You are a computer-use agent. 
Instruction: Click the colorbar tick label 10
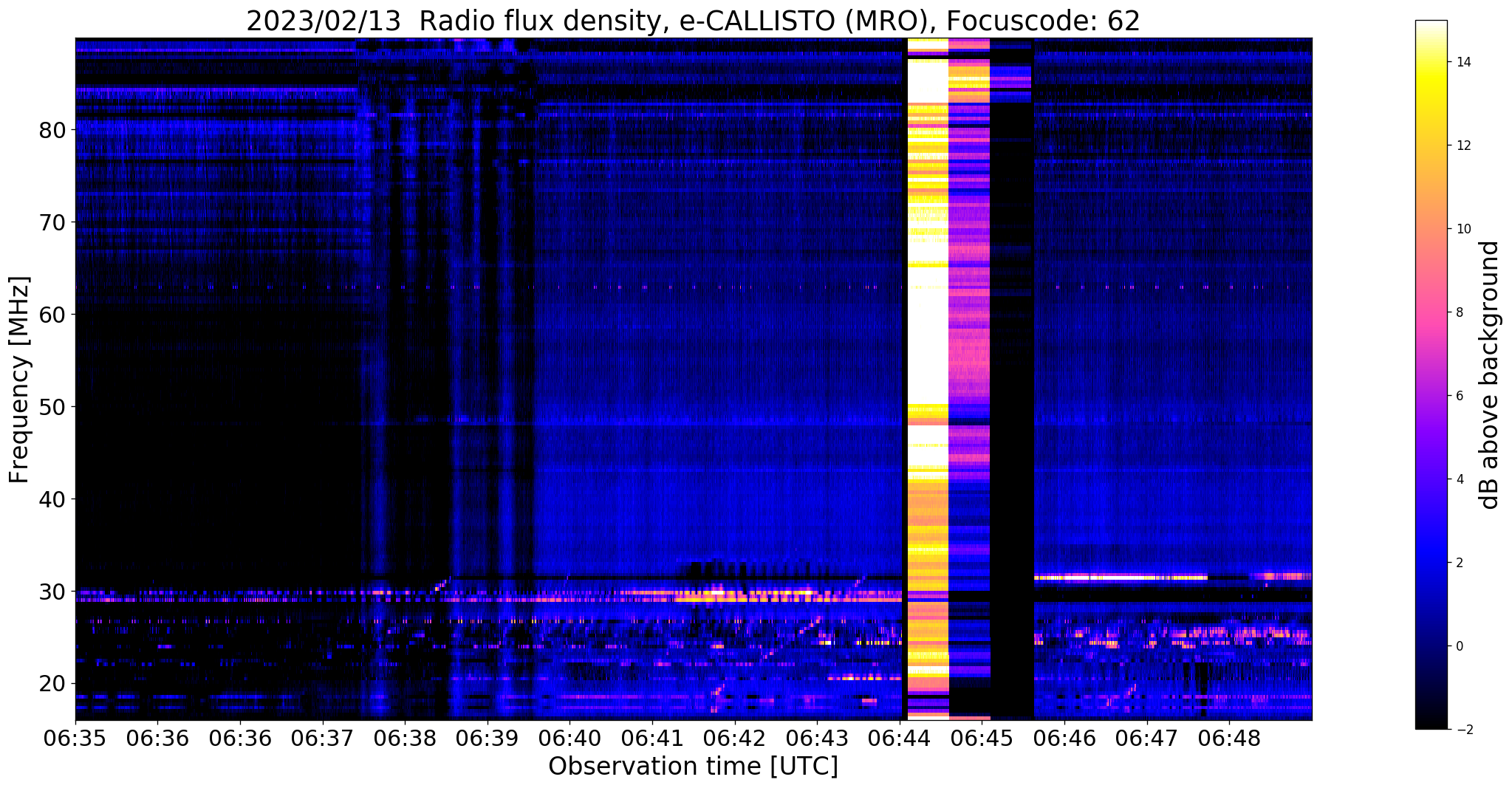pos(1463,229)
